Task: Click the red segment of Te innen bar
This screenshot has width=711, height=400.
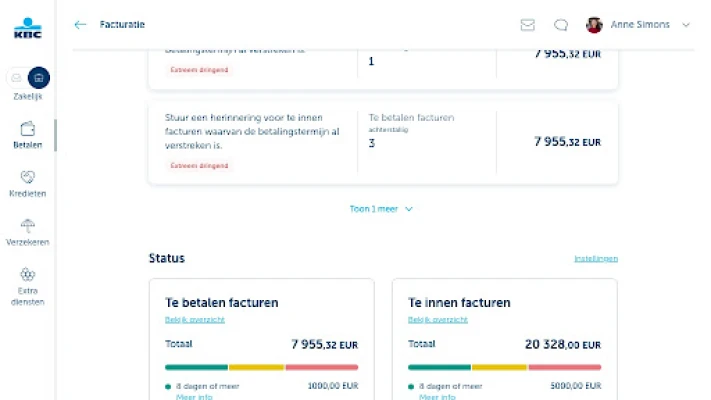Action: pyautogui.click(x=565, y=367)
